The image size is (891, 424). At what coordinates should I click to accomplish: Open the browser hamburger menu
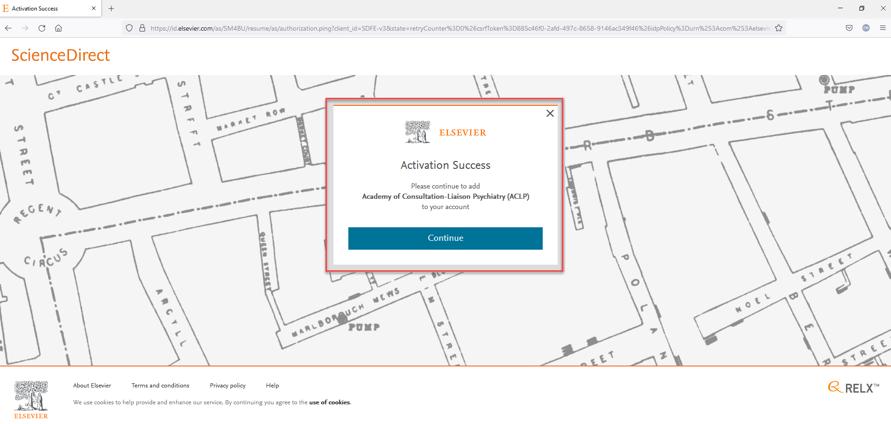882,28
